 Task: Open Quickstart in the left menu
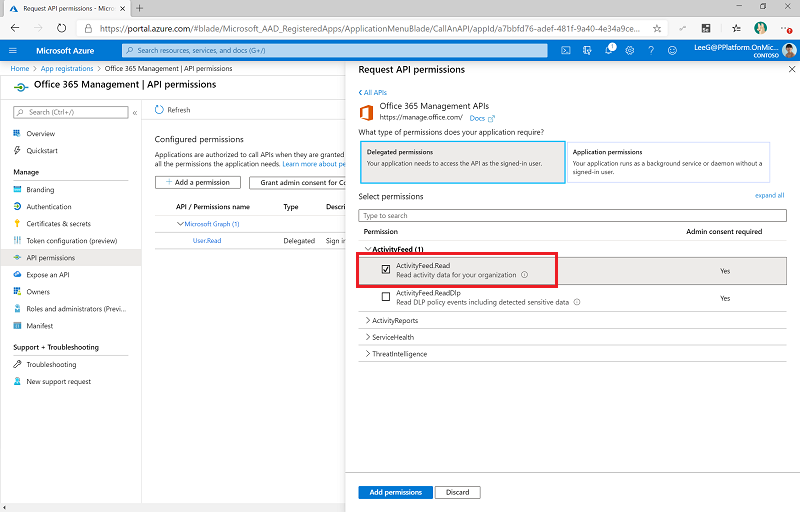pyautogui.click(x=42, y=150)
